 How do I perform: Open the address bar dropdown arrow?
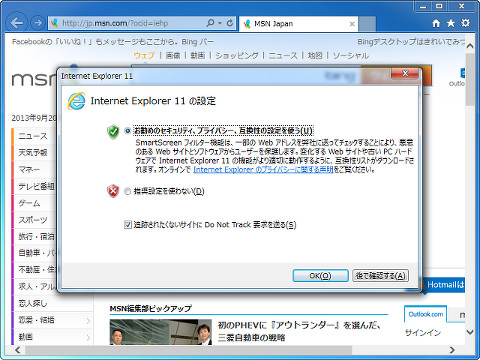click(x=220, y=23)
